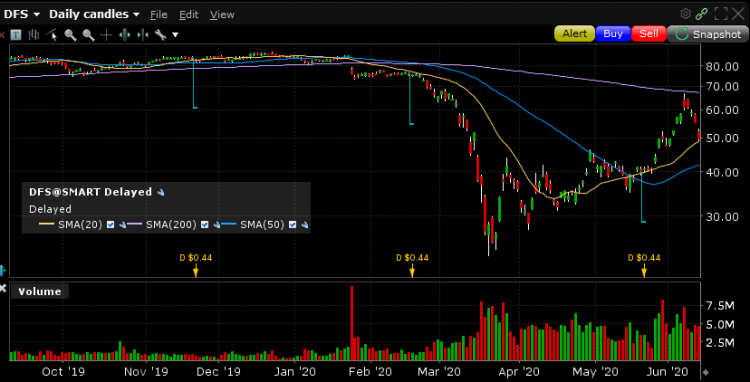Click the 2.5M volume axis label
Screen dimensions: 750x382
720,343
